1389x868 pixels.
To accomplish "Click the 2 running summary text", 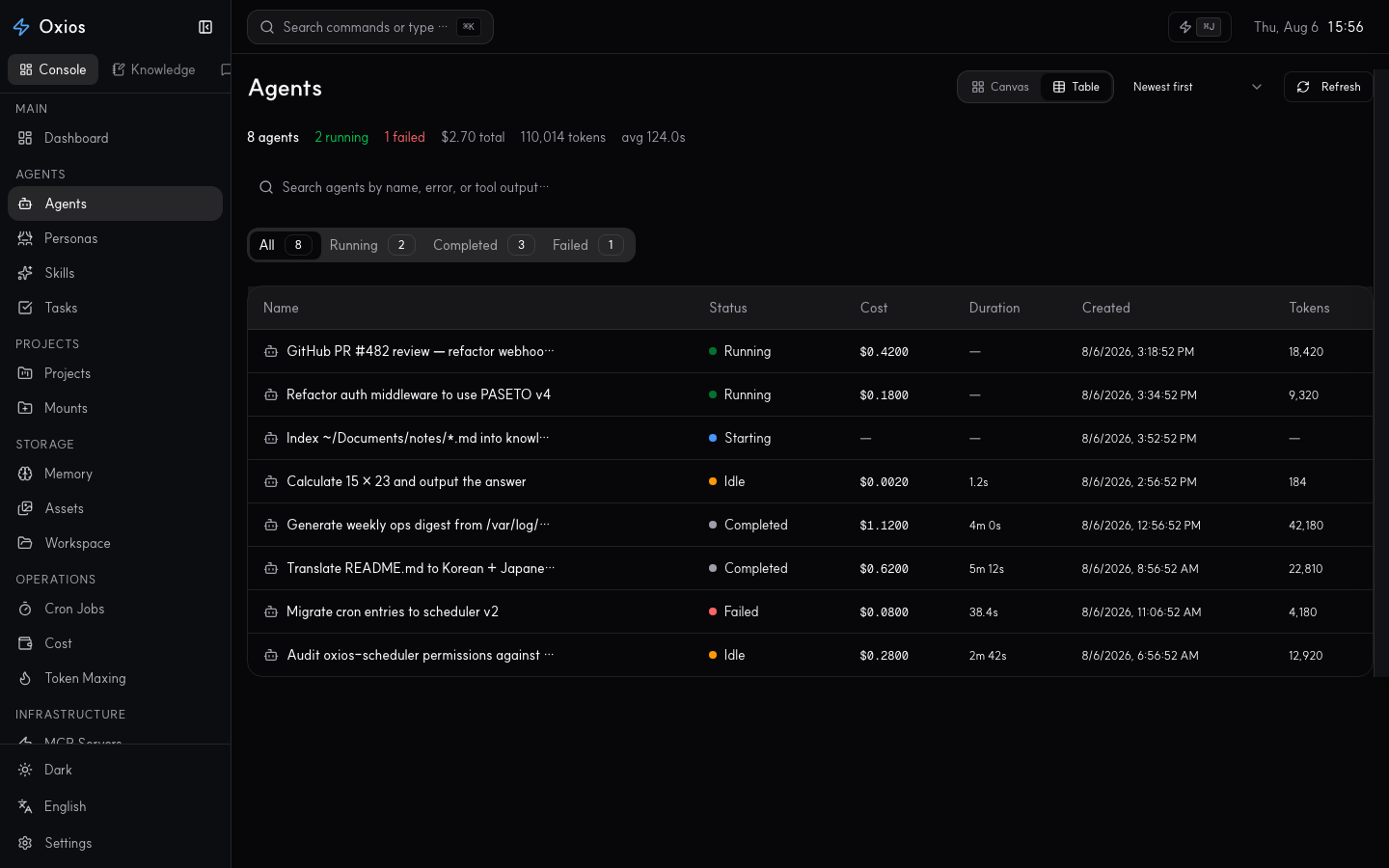I will 341,137.
